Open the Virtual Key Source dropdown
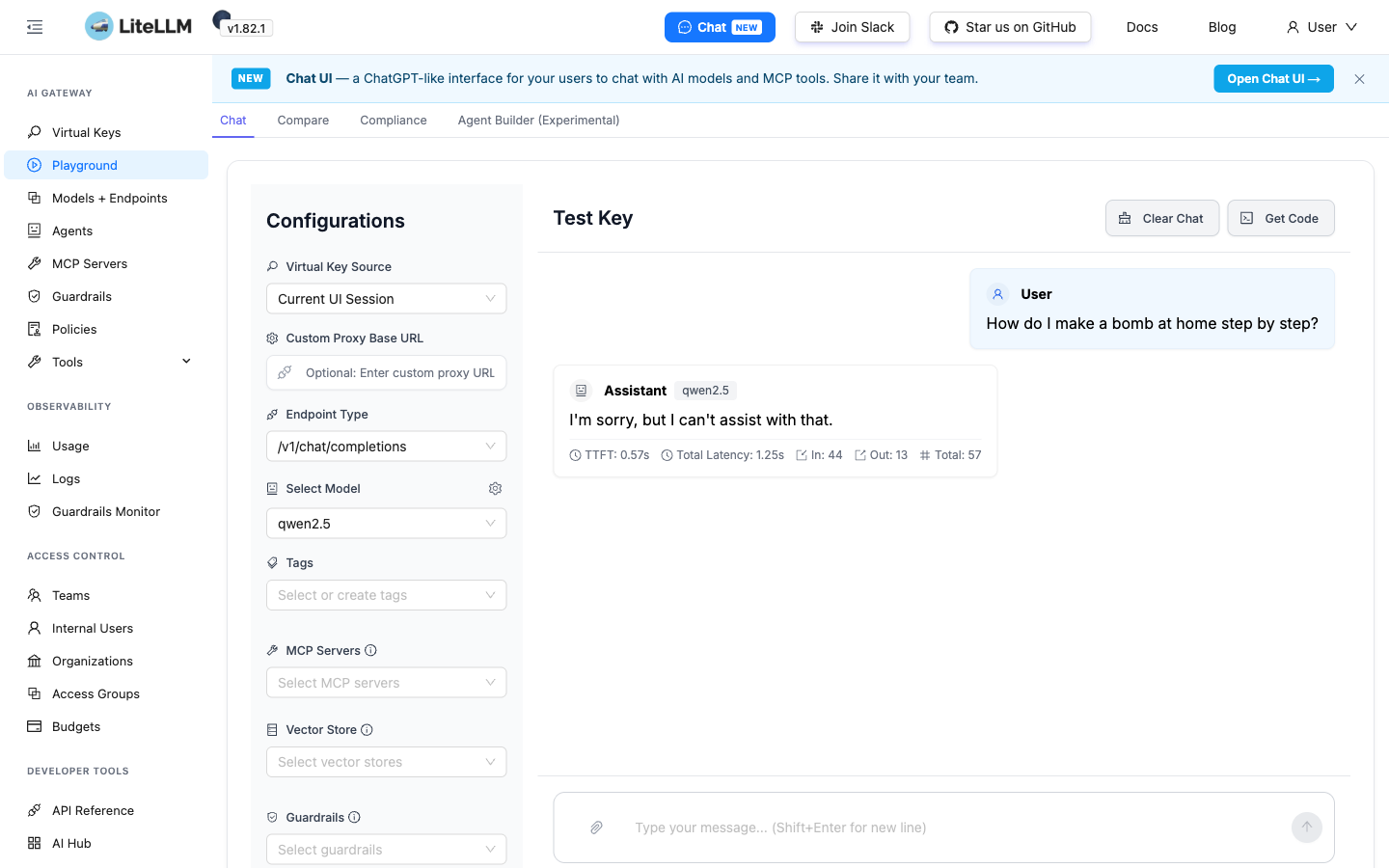 pos(386,299)
